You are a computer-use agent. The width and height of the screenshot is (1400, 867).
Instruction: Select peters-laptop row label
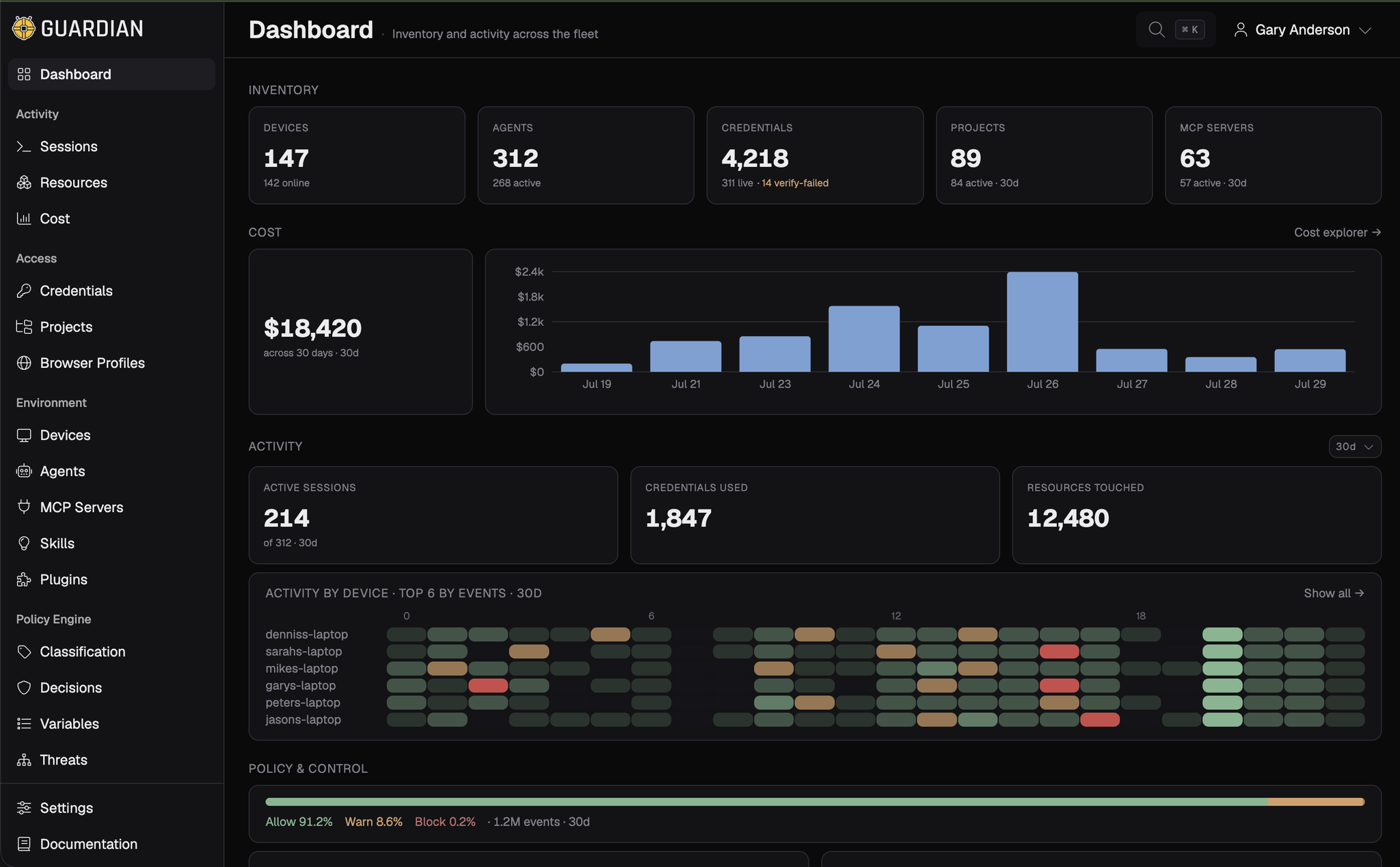303,703
